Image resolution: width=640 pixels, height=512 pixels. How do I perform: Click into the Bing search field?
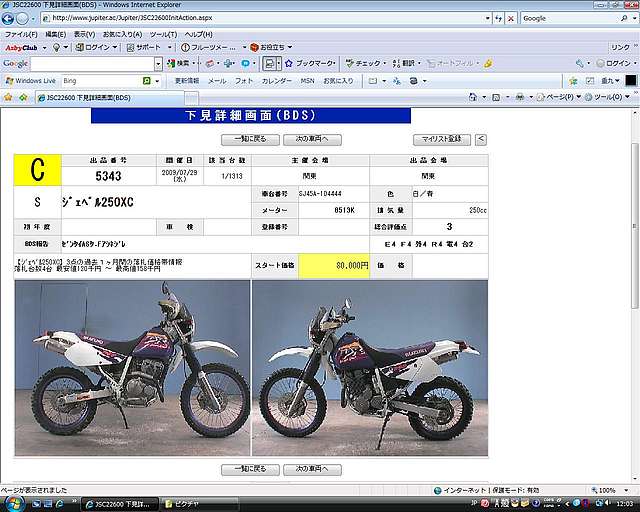click(101, 81)
